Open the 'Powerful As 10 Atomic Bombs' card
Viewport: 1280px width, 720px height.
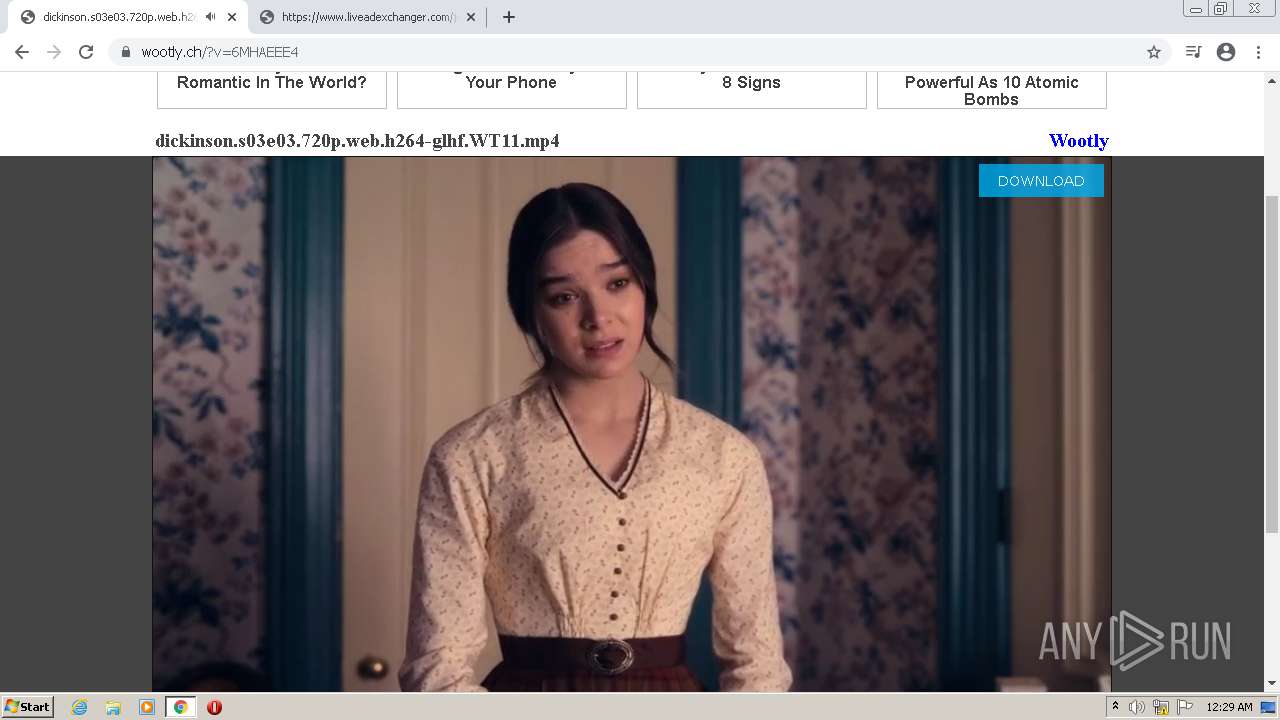(992, 90)
